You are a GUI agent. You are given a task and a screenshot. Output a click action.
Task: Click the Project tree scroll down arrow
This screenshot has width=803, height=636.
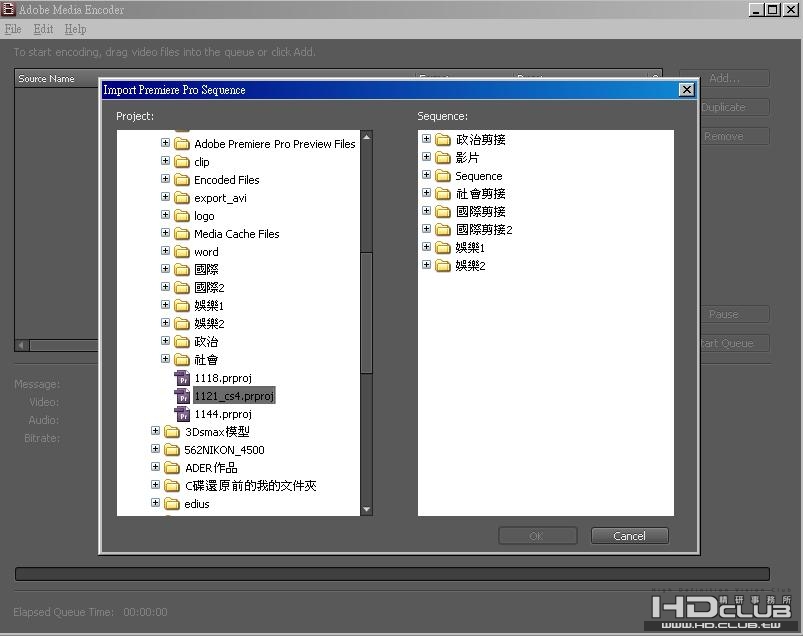366,509
